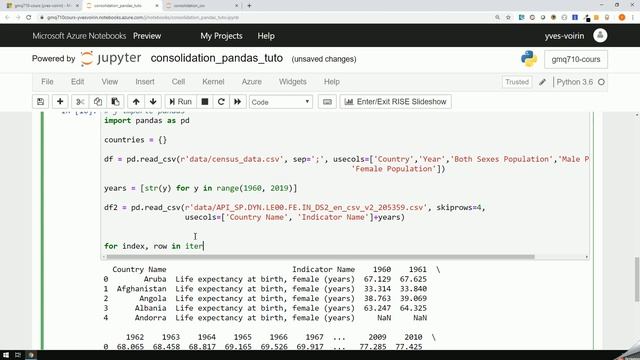This screenshot has width=640, height=360.
Task: Insert a cell below with the plus icon
Action: click(60, 102)
